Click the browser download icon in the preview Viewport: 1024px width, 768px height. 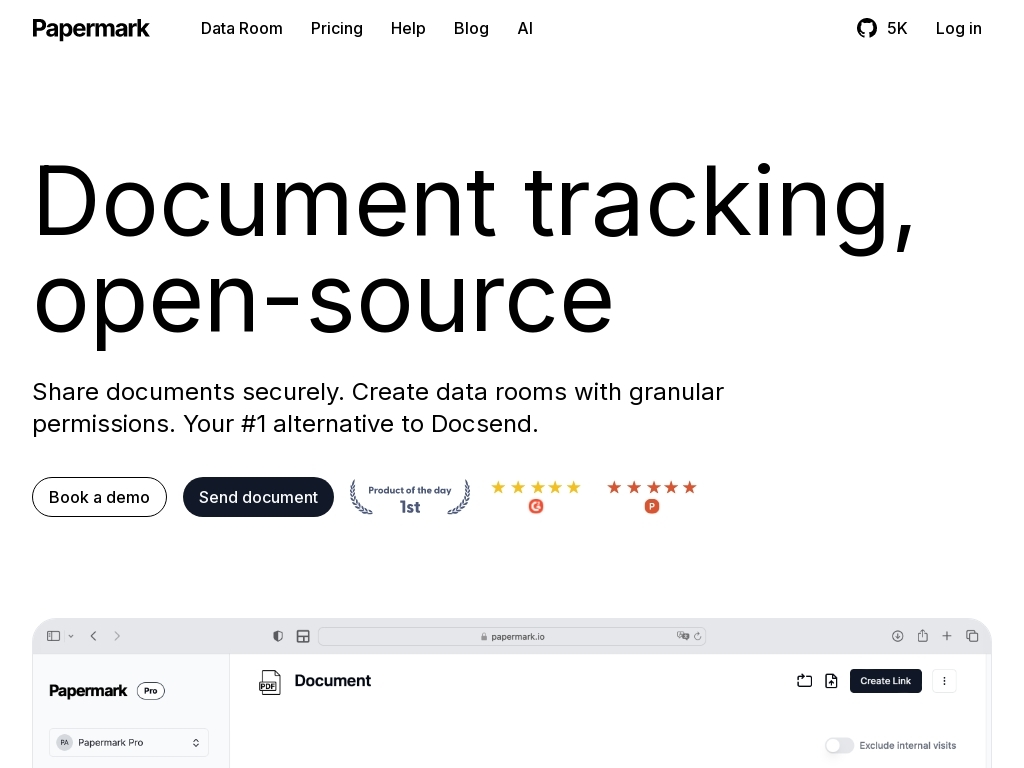897,636
